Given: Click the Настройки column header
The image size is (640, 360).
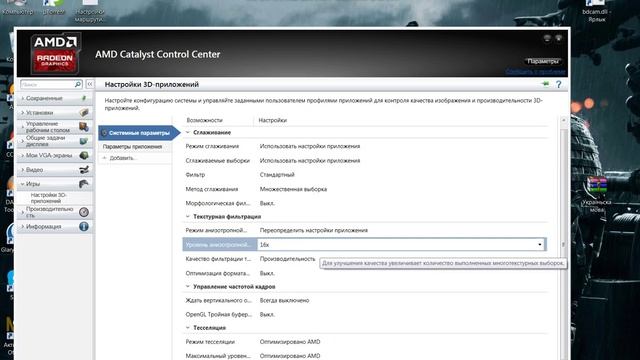Looking at the screenshot, I should click(x=272, y=120).
